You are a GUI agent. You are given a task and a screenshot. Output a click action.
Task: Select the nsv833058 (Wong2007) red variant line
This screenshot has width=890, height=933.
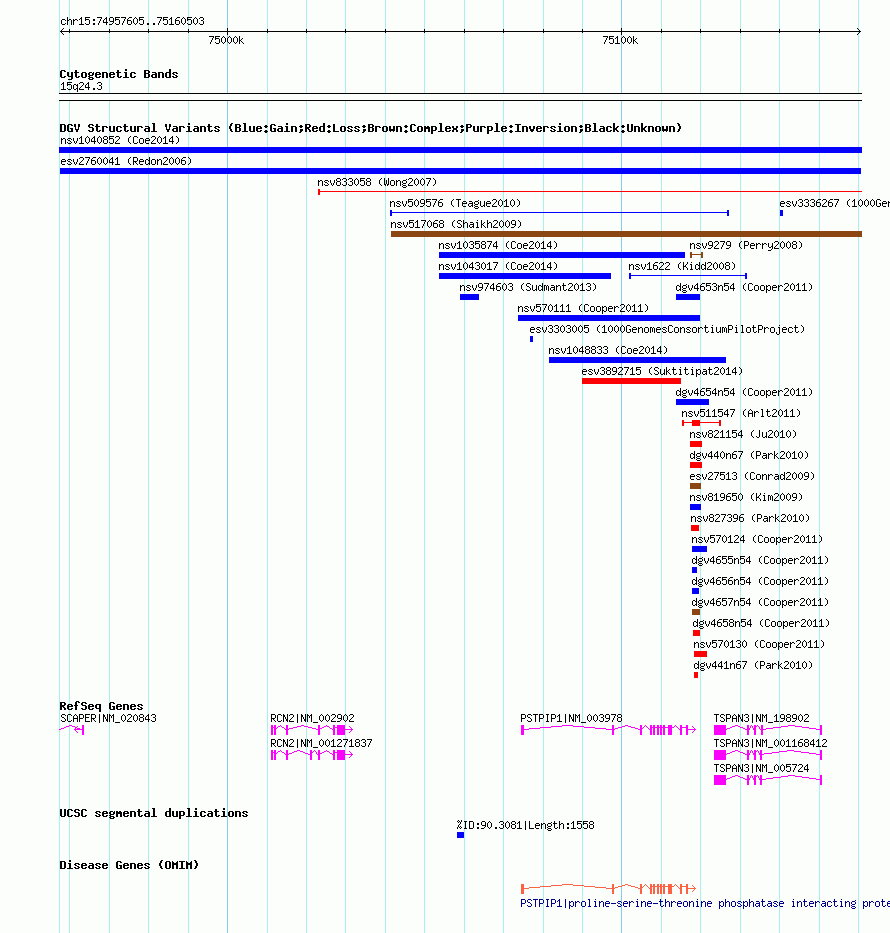pyautogui.click(x=590, y=192)
